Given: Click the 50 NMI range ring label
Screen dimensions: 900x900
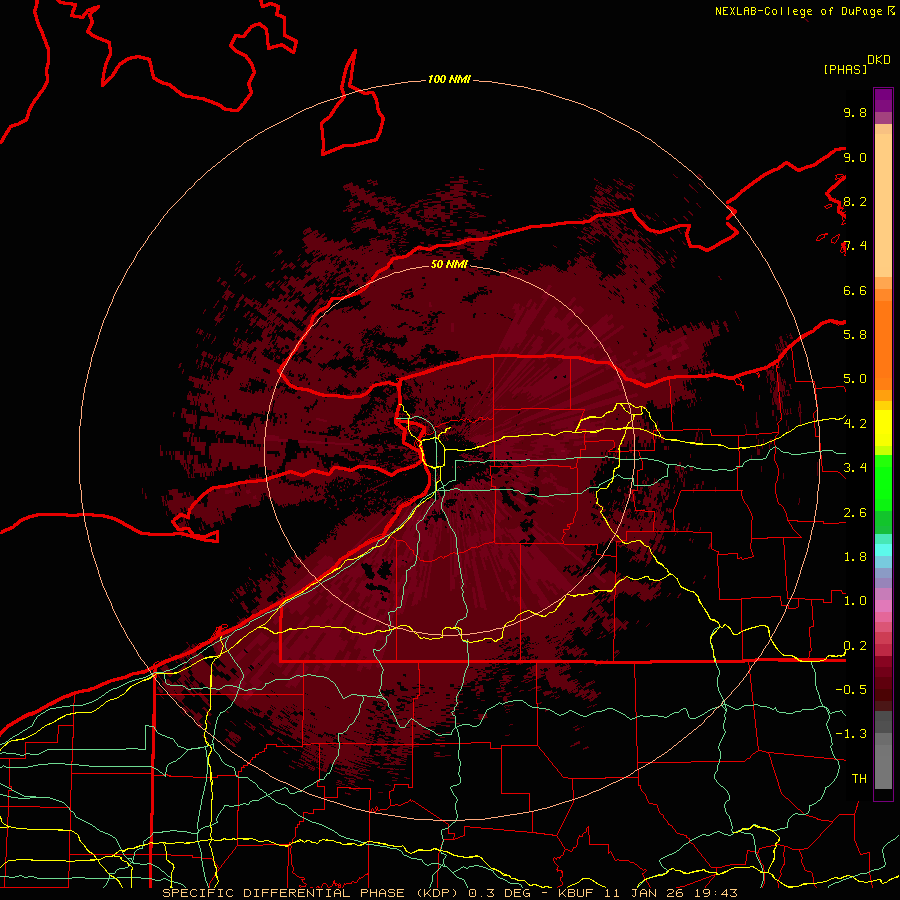Looking at the screenshot, I should [x=449, y=264].
